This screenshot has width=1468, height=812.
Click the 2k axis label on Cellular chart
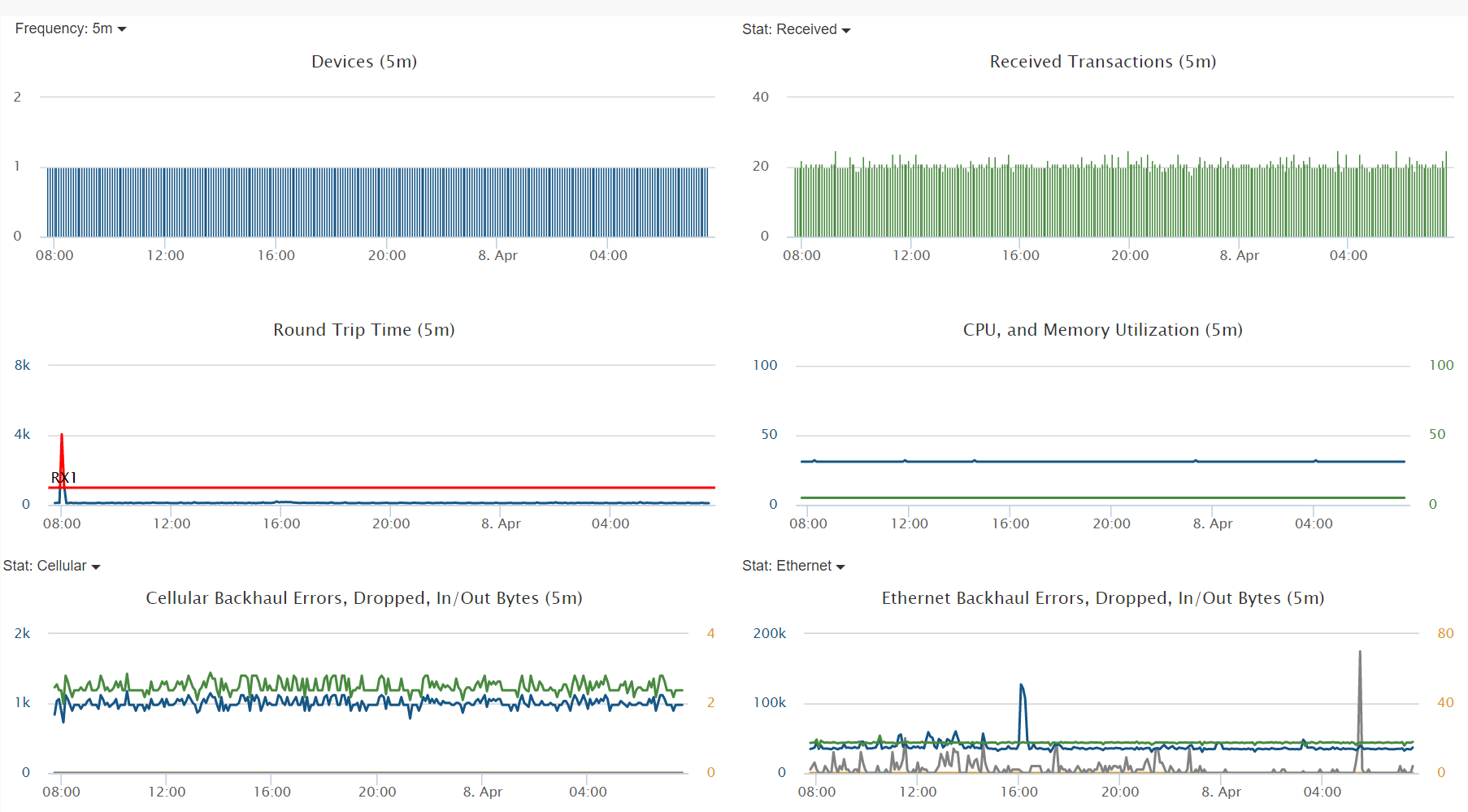pyautogui.click(x=22, y=633)
